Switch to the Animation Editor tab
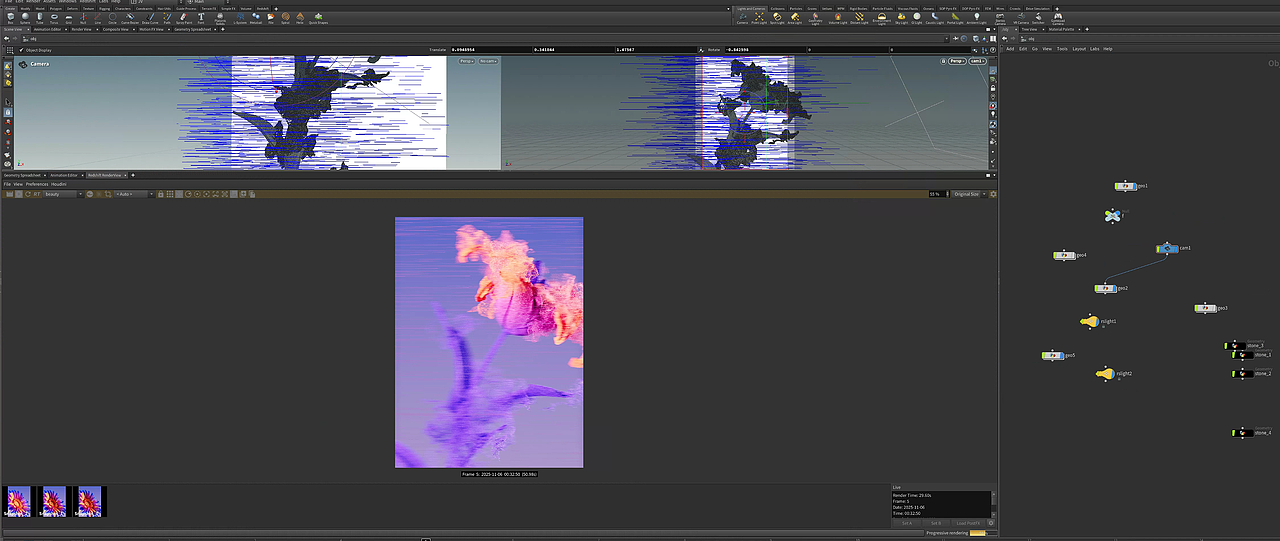1280x541 pixels. pyautogui.click(x=48, y=29)
